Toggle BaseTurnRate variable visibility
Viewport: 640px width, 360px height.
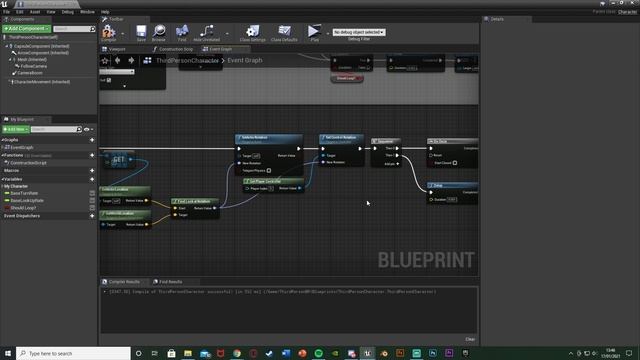tap(92, 193)
